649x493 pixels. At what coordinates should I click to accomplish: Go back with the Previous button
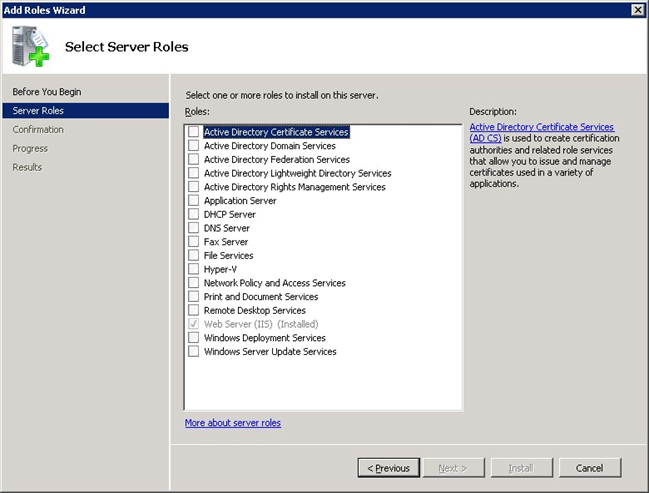coord(387,467)
